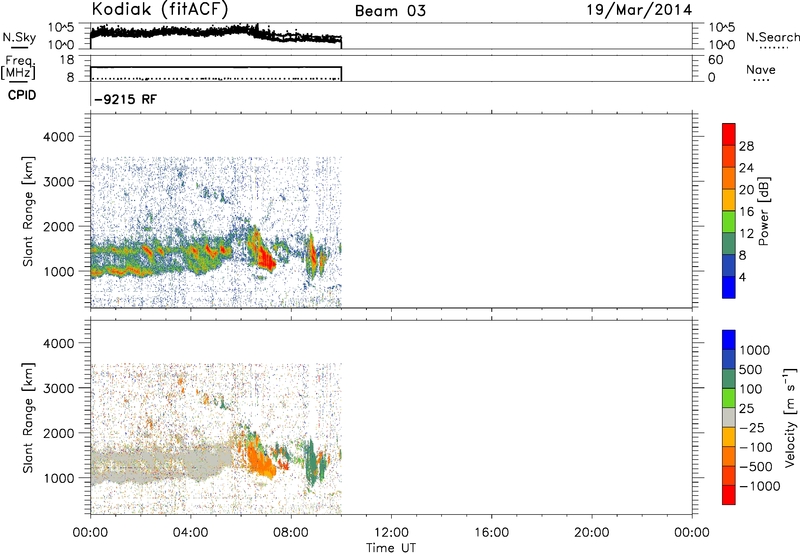Click the "N.Sky" axis label
The width and height of the screenshot is (800, 554).
(x=19, y=37)
